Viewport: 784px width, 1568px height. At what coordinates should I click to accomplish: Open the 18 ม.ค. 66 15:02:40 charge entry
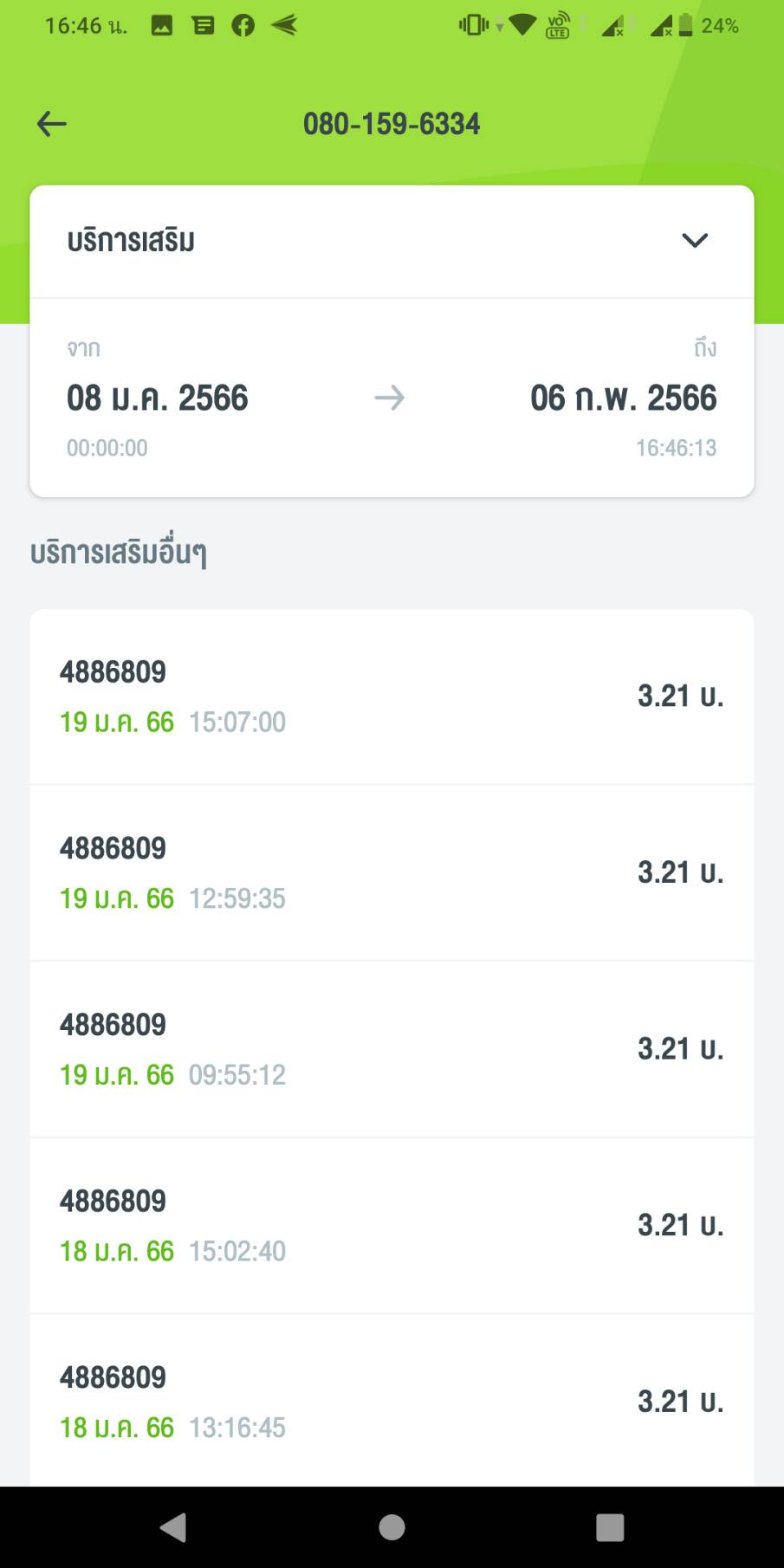pos(392,1226)
